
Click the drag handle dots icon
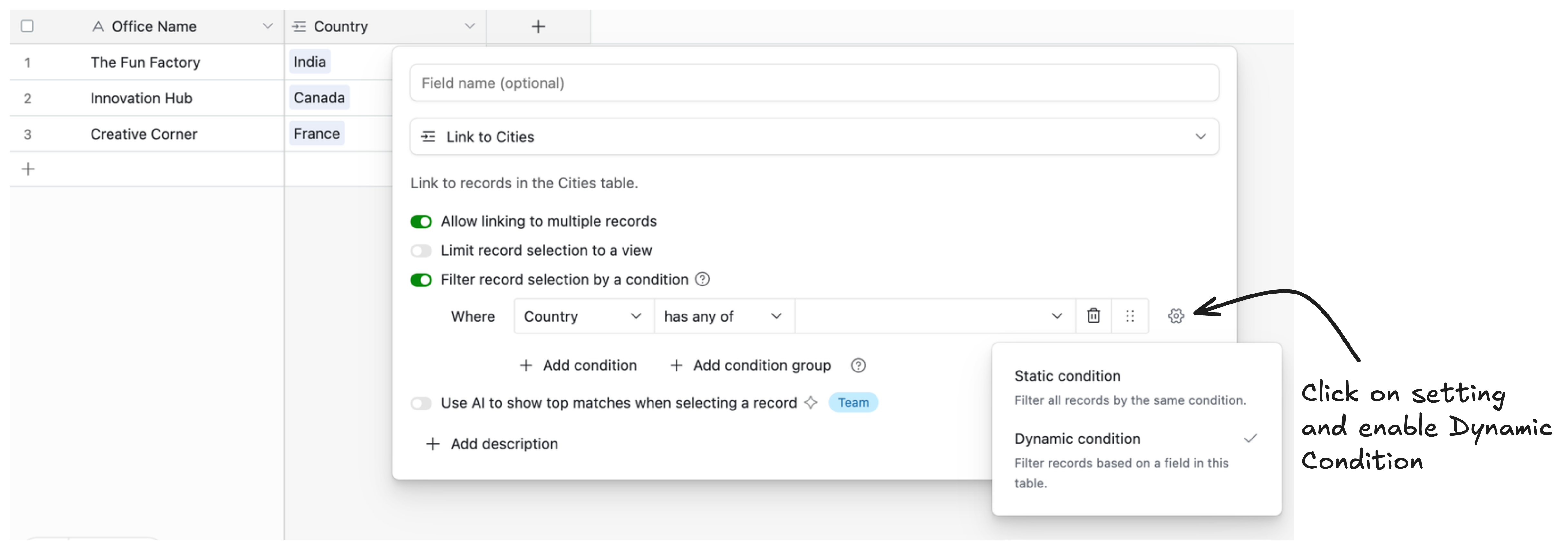click(1130, 316)
